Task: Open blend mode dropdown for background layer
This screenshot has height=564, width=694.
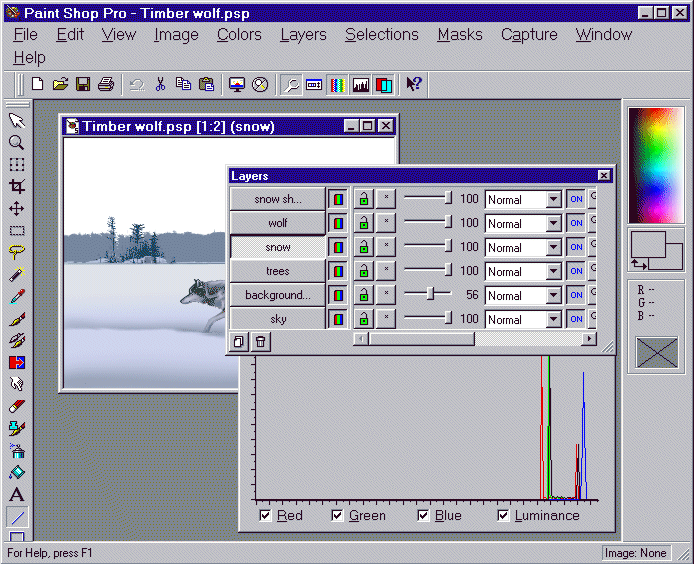Action: [x=553, y=296]
